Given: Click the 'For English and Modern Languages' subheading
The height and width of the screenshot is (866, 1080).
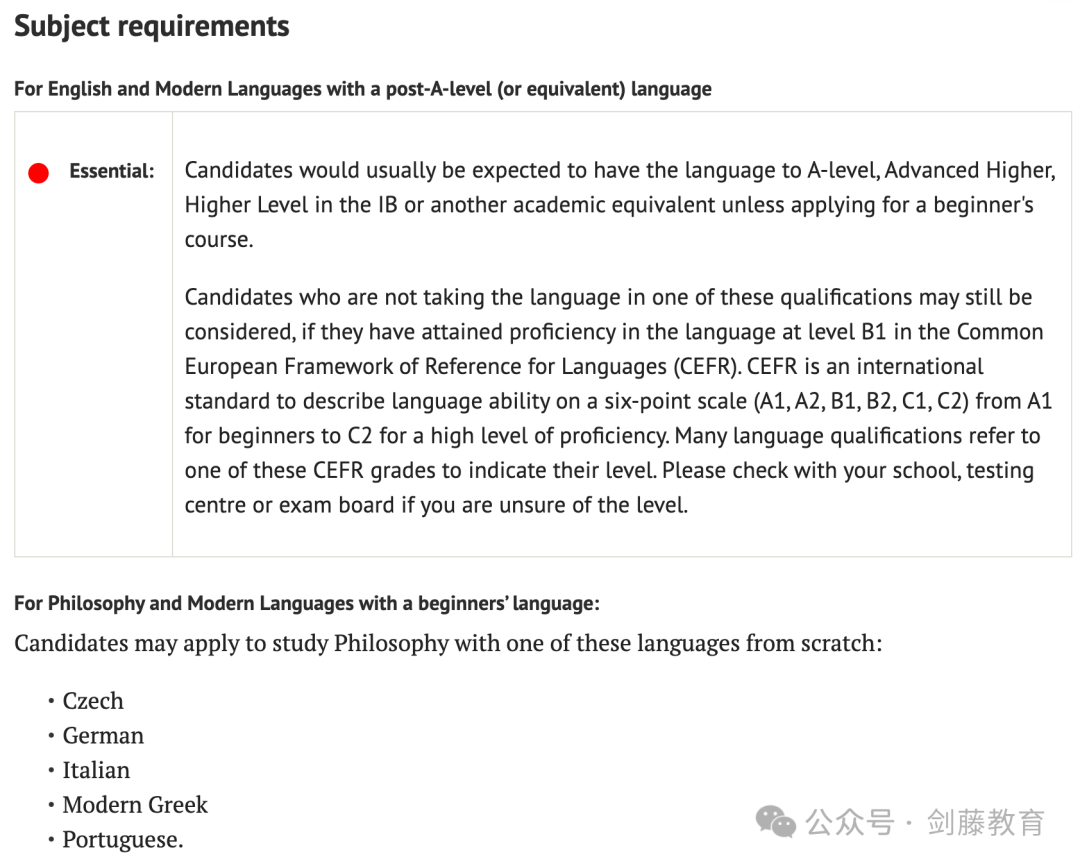Looking at the screenshot, I should click(x=363, y=89).
